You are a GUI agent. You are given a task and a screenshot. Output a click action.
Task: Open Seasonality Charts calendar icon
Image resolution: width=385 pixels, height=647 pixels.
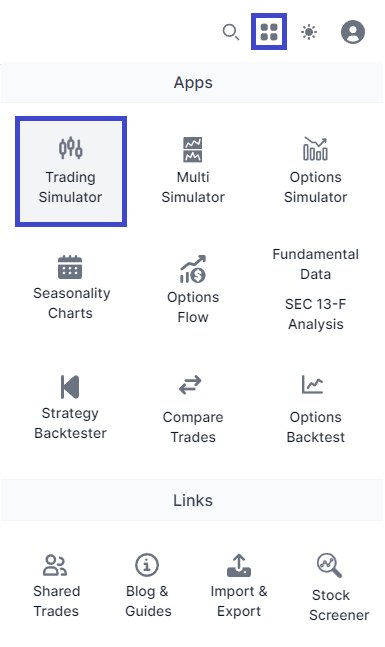click(x=70, y=267)
